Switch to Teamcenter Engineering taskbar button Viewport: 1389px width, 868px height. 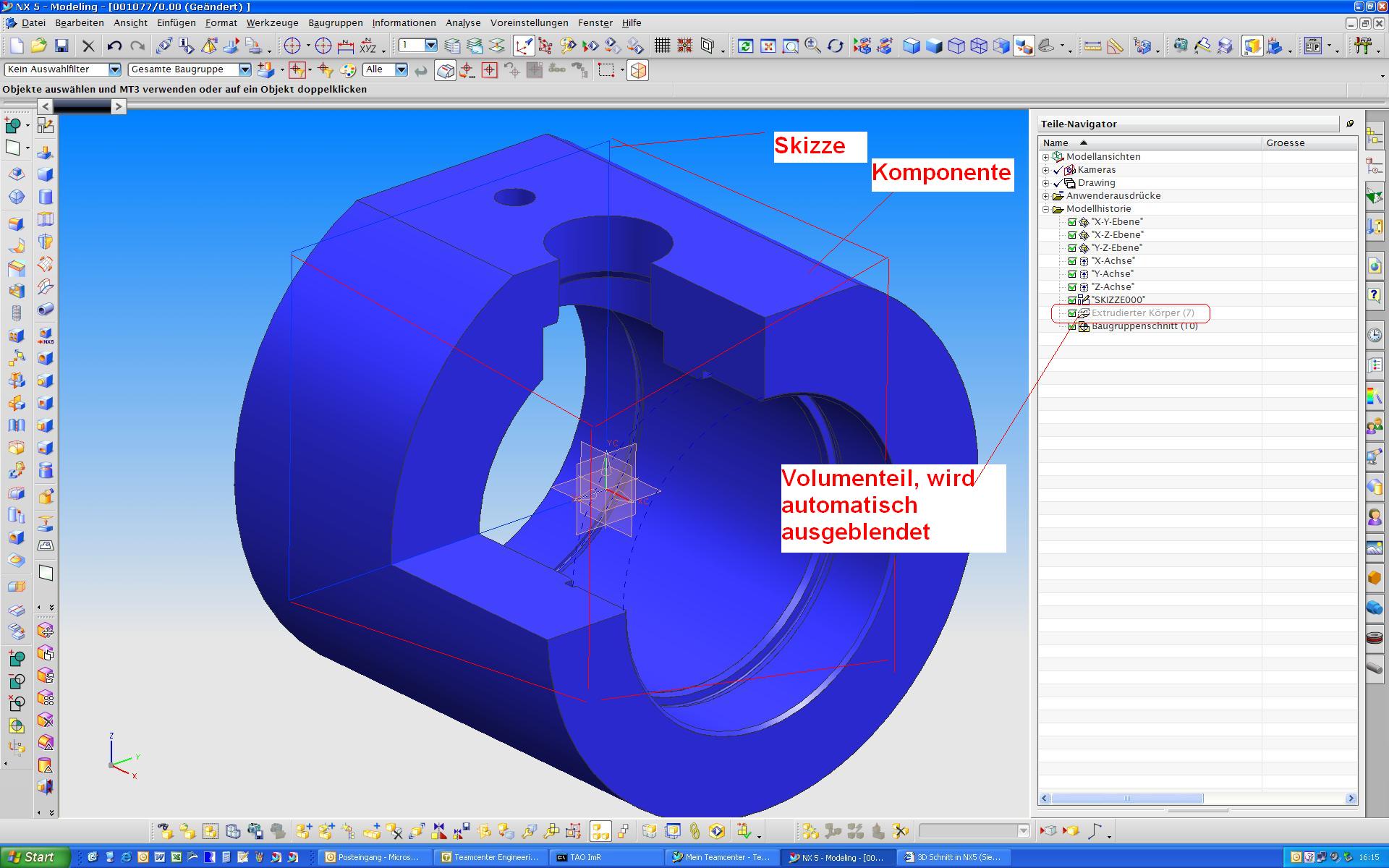pos(490,857)
